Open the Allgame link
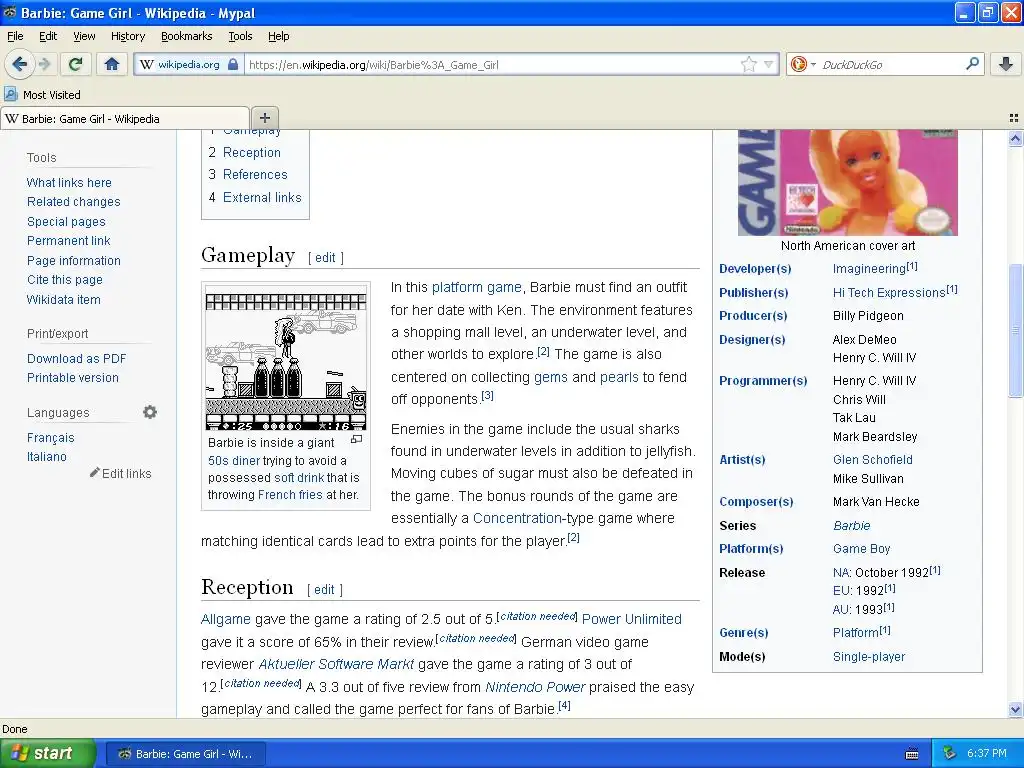The height and width of the screenshot is (768, 1024). coord(225,619)
